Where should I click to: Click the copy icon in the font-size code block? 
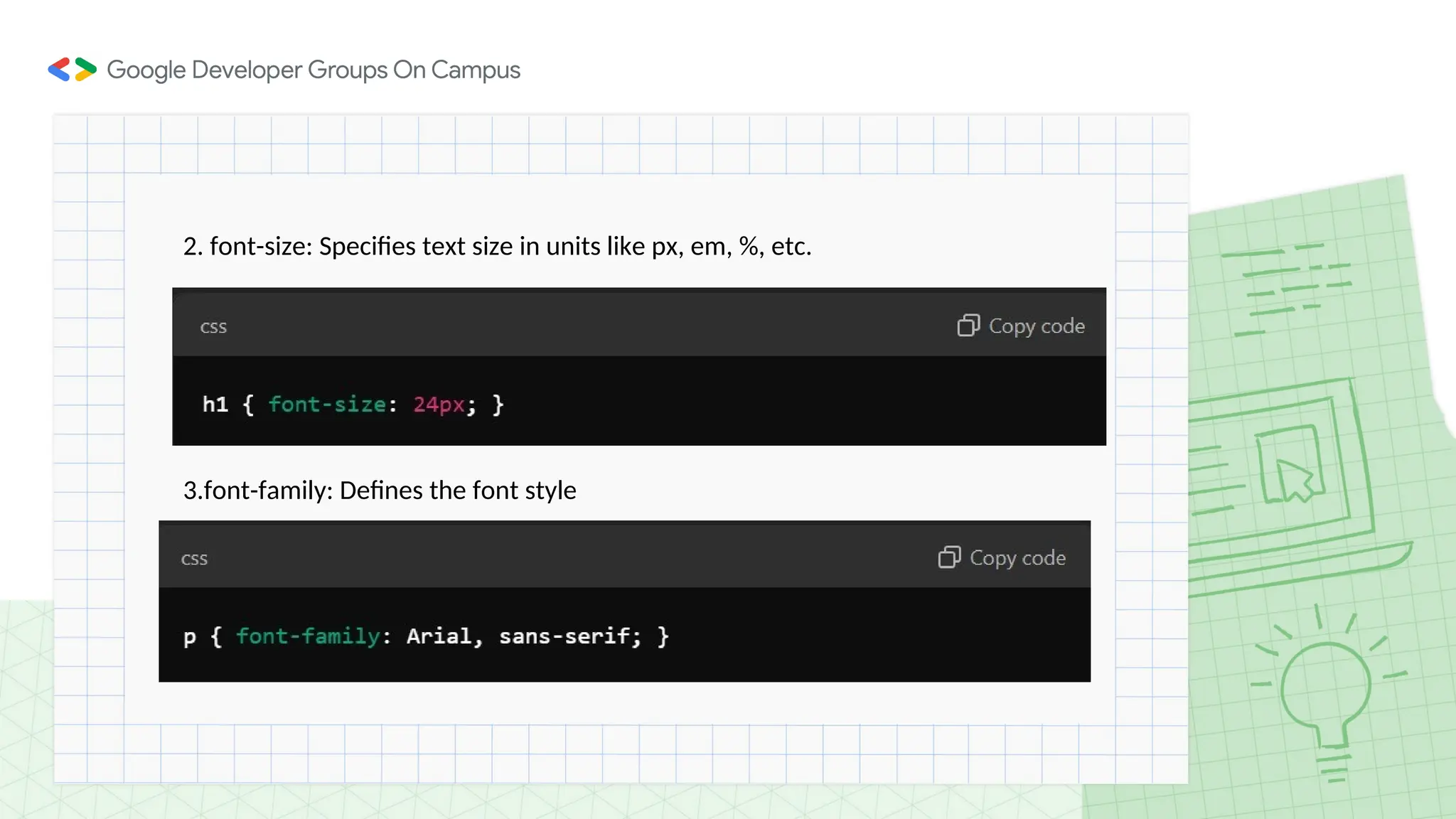pos(968,326)
